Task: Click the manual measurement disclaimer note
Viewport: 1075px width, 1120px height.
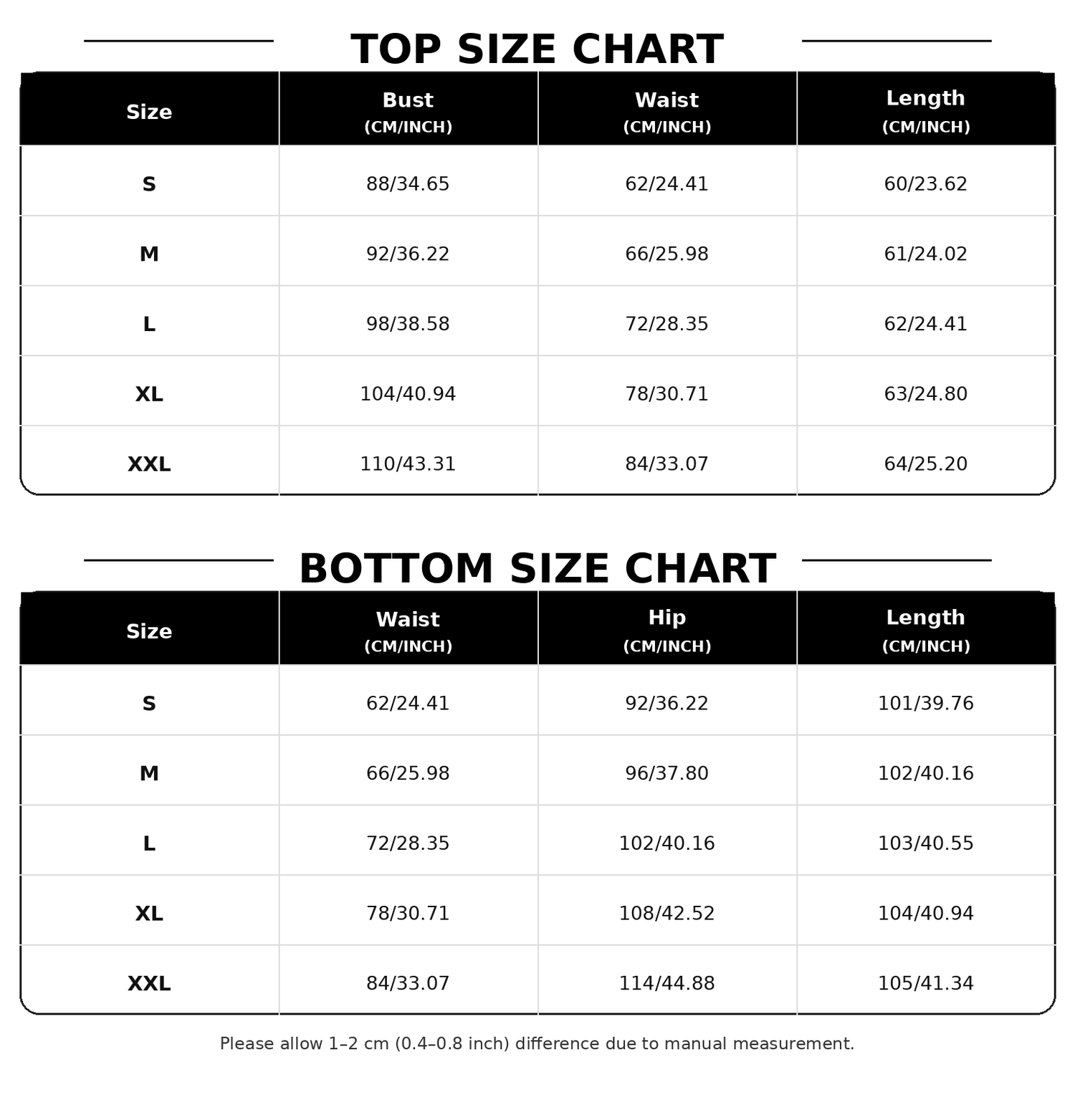Action: (x=537, y=1044)
